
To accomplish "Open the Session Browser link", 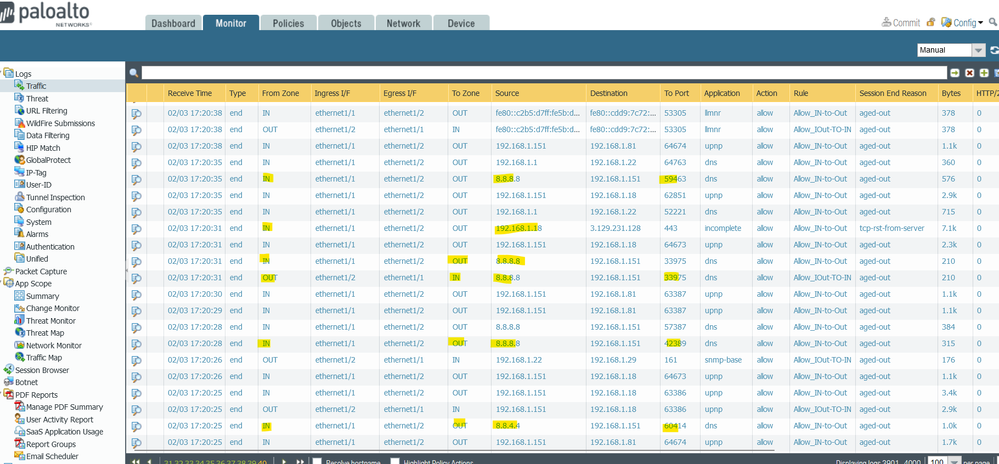I will click(44, 370).
